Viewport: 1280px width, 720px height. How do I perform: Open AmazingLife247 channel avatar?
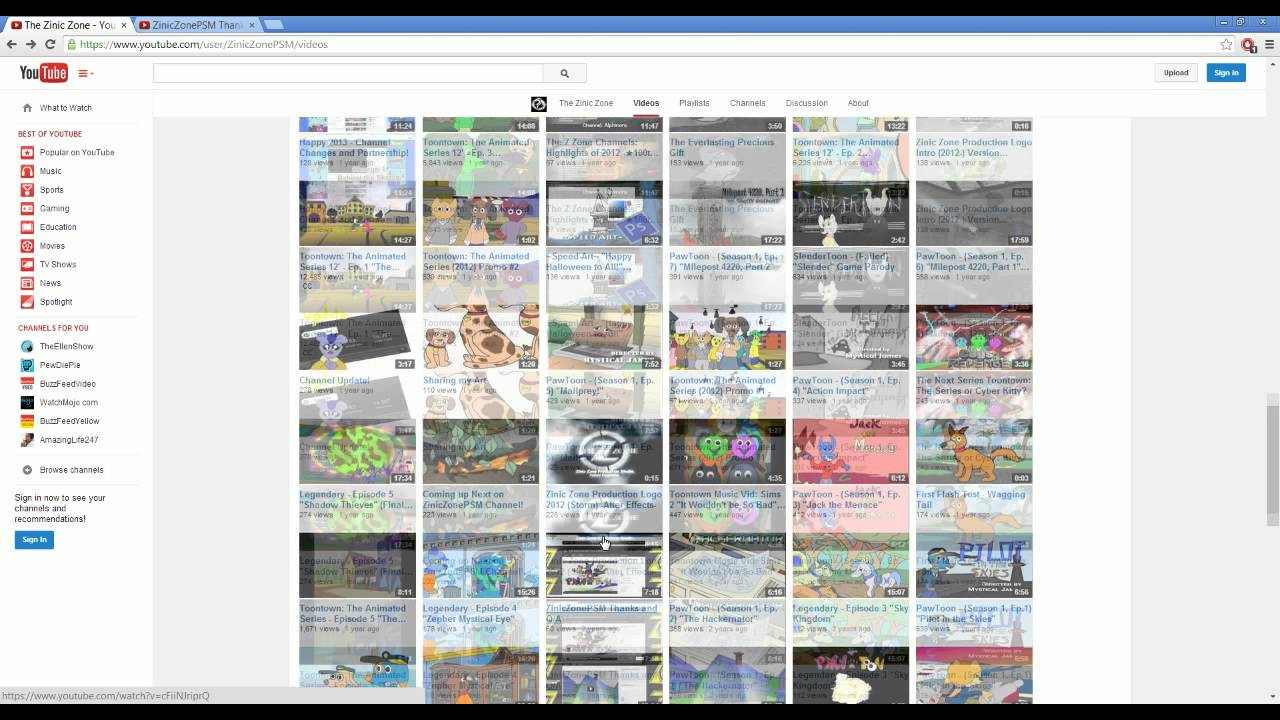27,440
